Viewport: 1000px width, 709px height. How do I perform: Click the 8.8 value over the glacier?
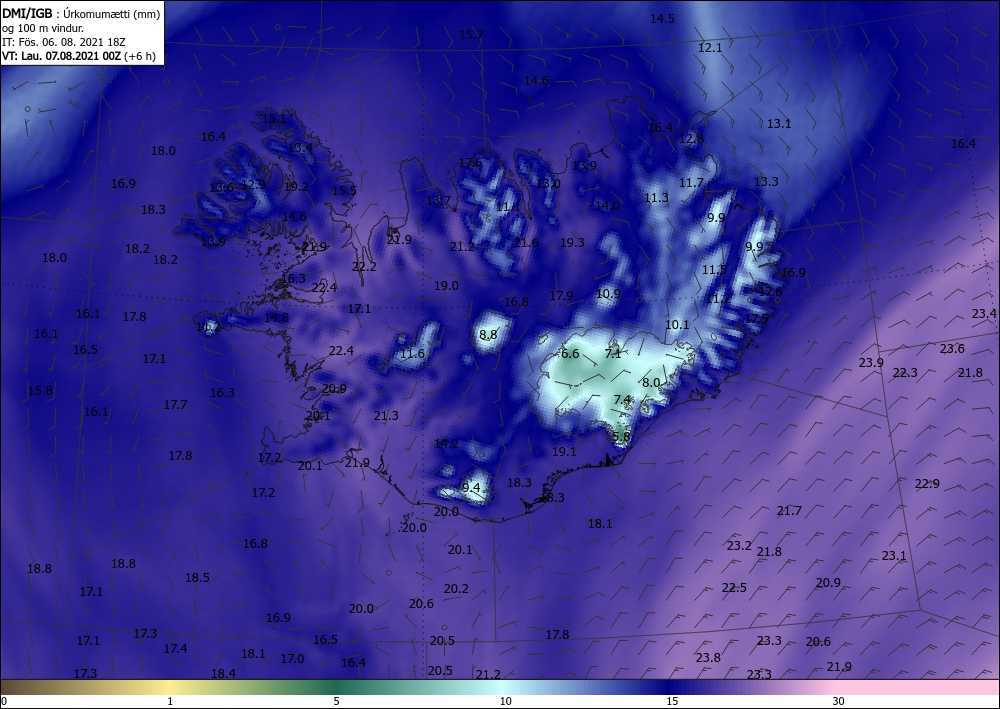(488, 335)
